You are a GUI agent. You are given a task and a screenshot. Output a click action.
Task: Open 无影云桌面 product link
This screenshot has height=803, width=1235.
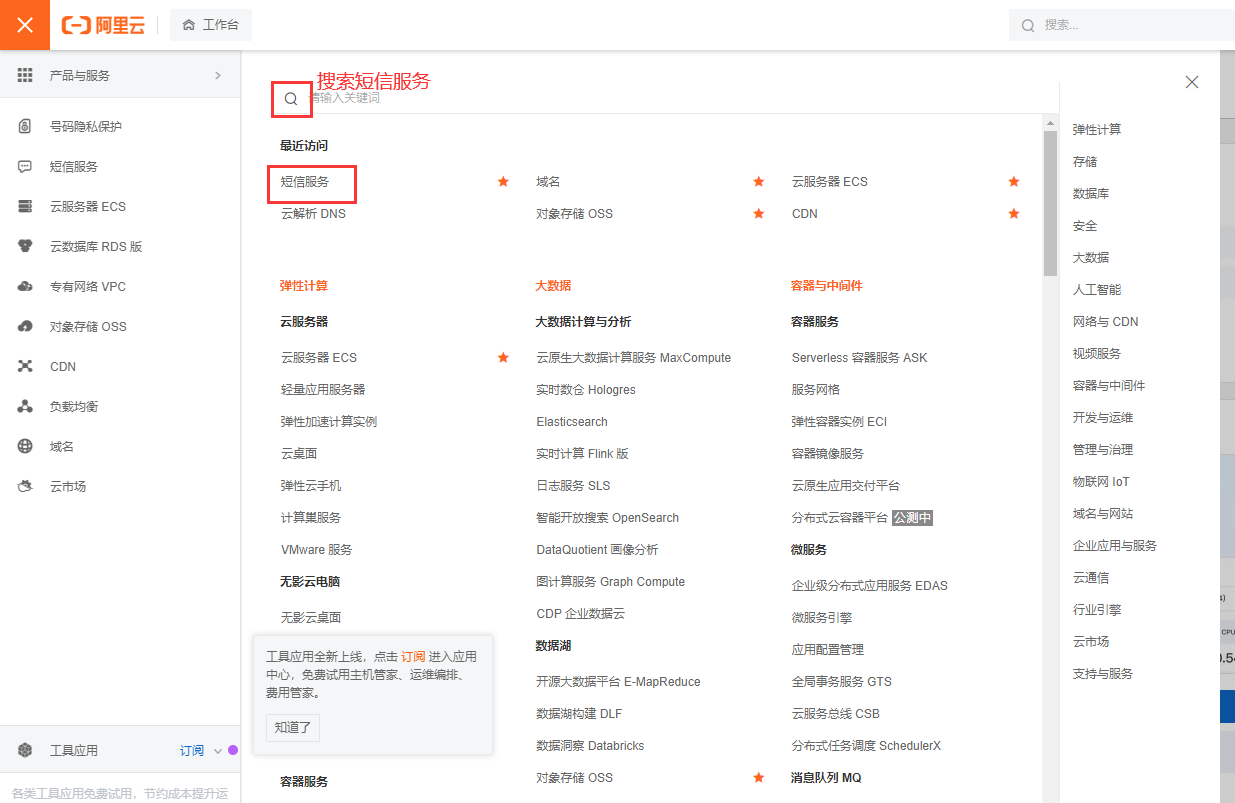311,618
